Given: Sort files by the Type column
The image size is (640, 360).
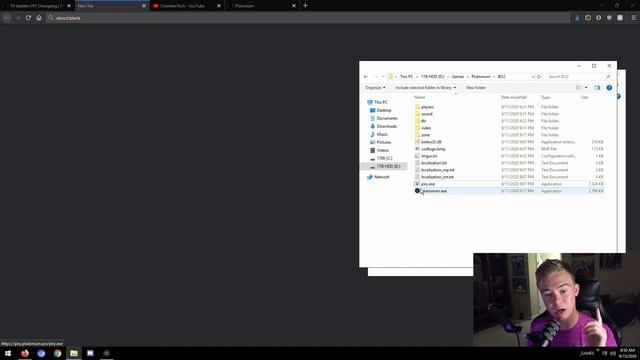Looking at the screenshot, I should 545,97.
